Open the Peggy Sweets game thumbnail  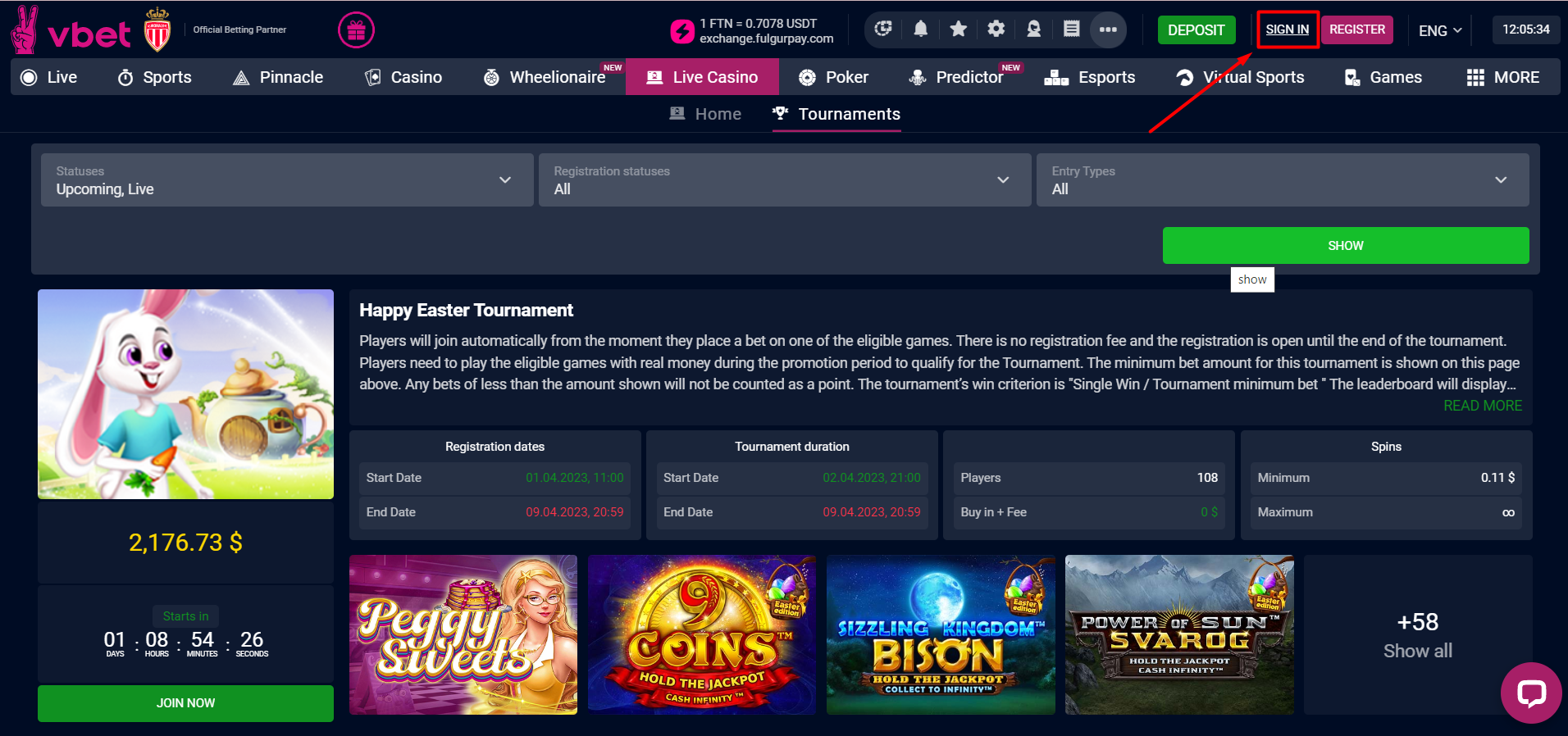(463, 634)
